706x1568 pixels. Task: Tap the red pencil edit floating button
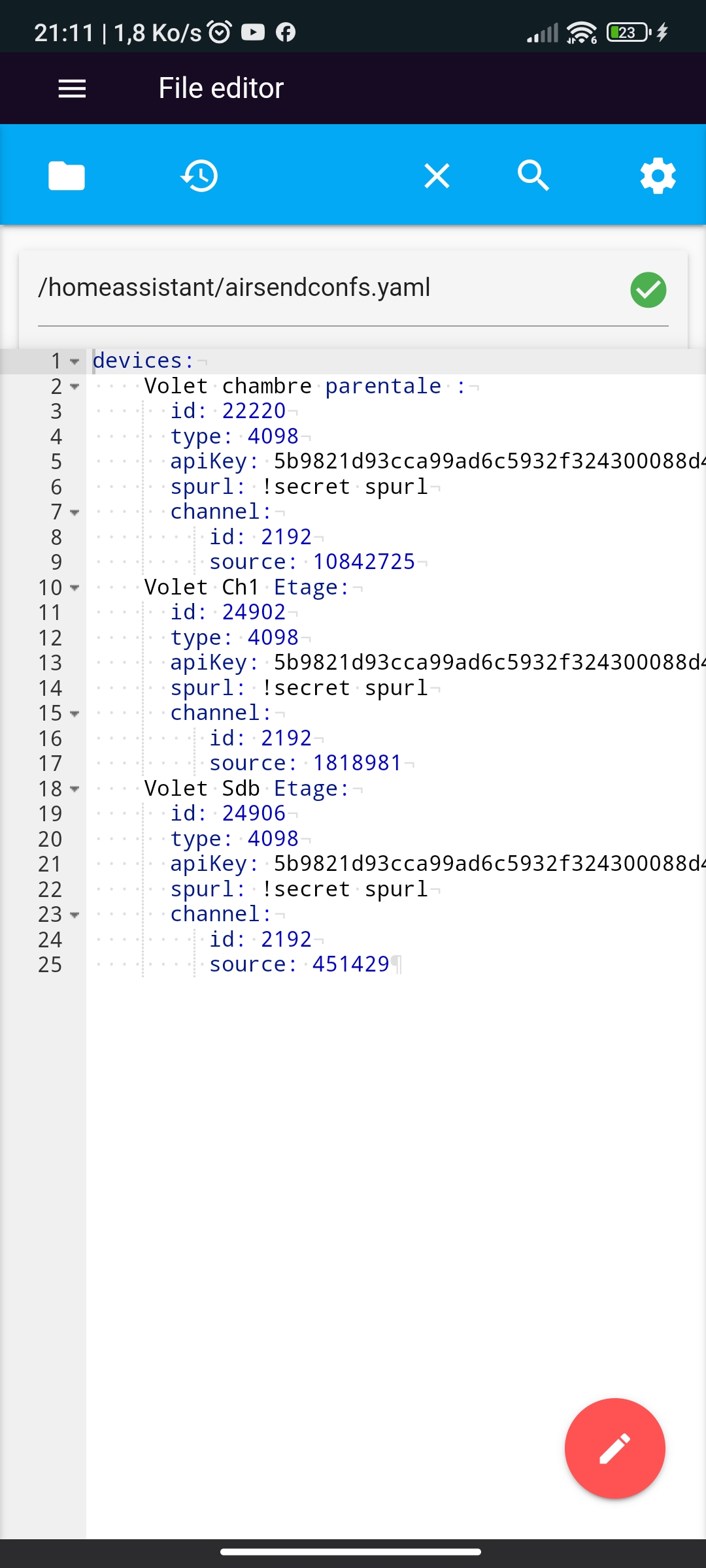[615, 1448]
